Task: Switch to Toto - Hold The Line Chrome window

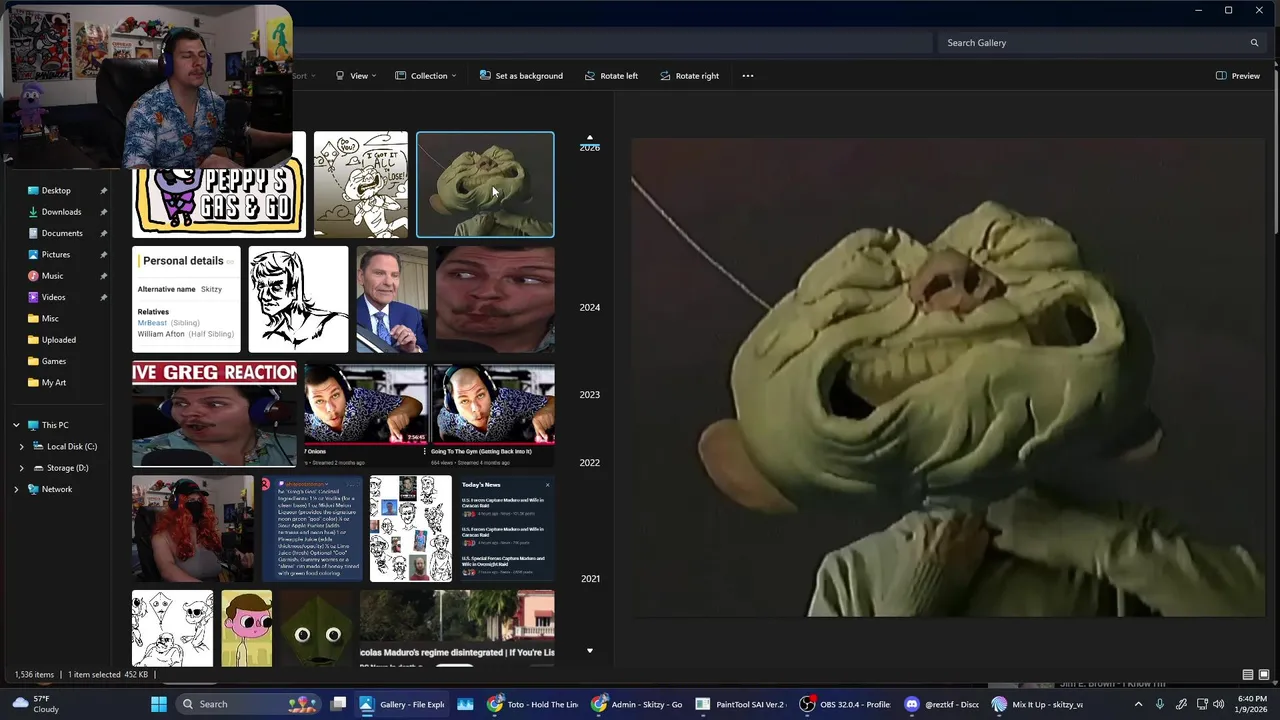Action: [532, 704]
